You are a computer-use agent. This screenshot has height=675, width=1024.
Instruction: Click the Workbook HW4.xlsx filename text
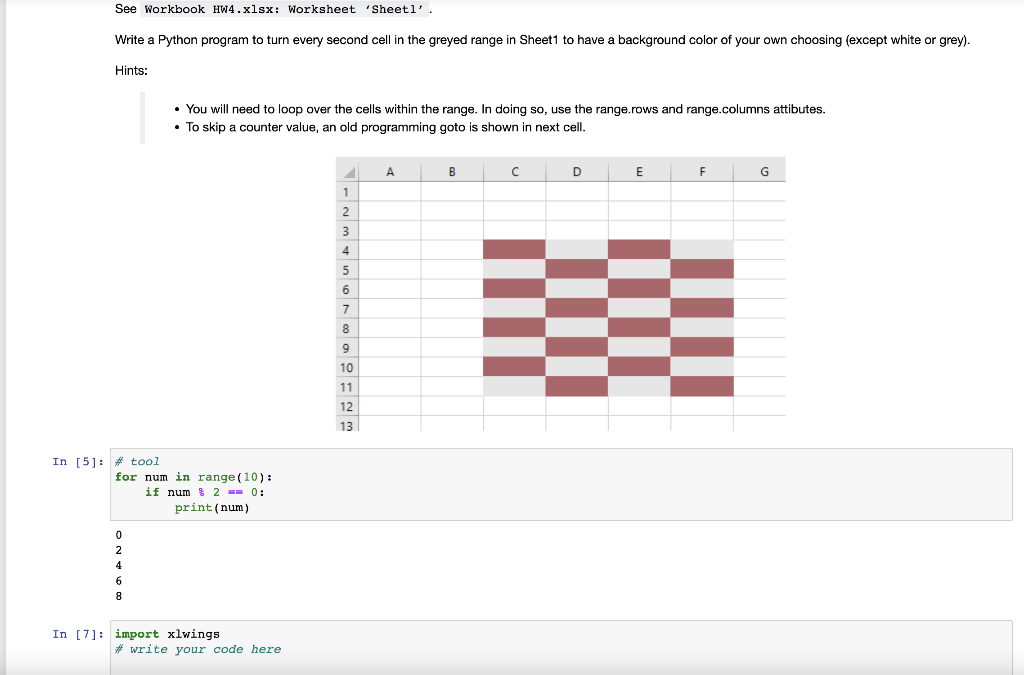(206, 8)
